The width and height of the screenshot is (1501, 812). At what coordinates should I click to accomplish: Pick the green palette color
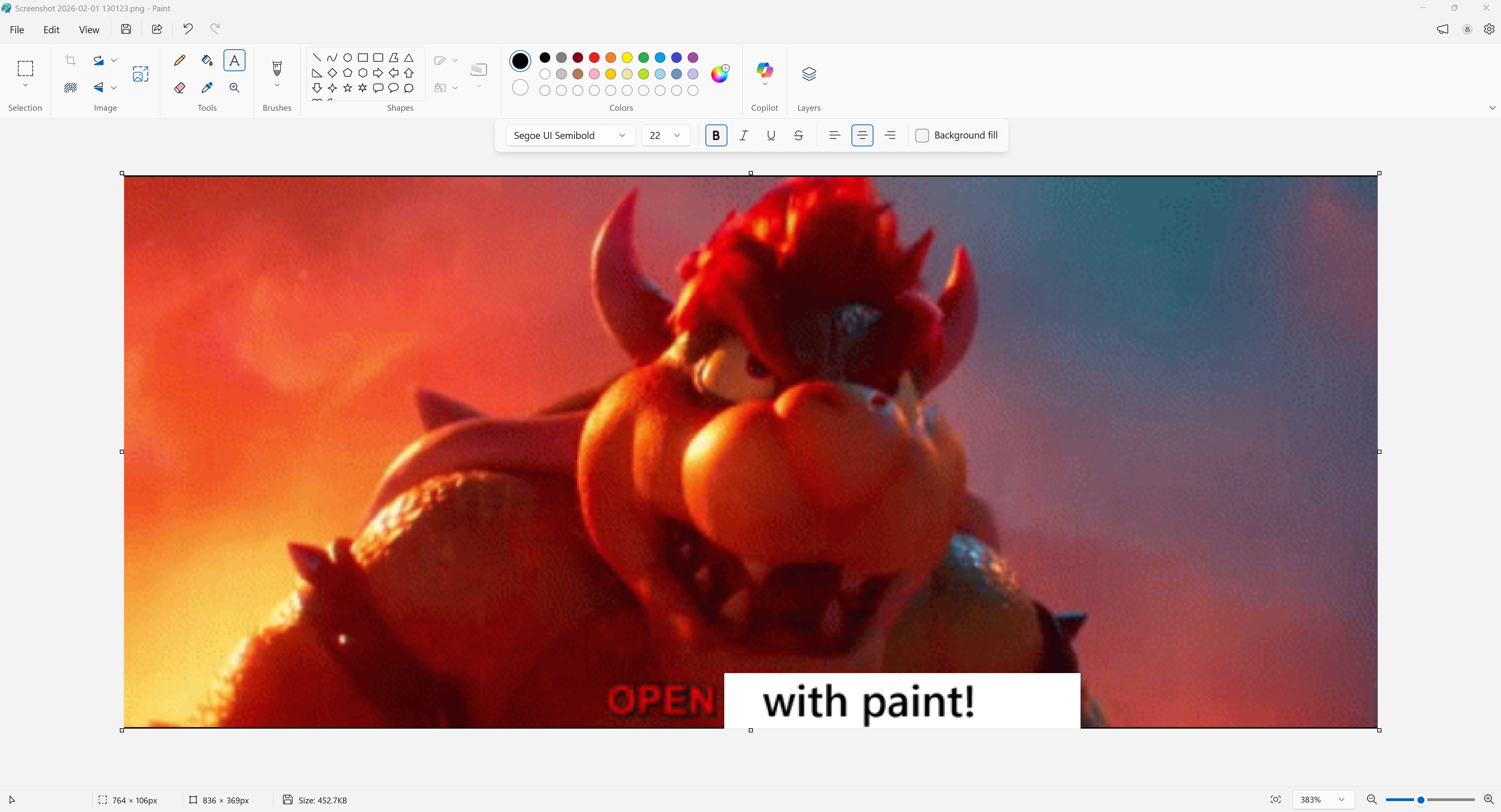point(643,58)
